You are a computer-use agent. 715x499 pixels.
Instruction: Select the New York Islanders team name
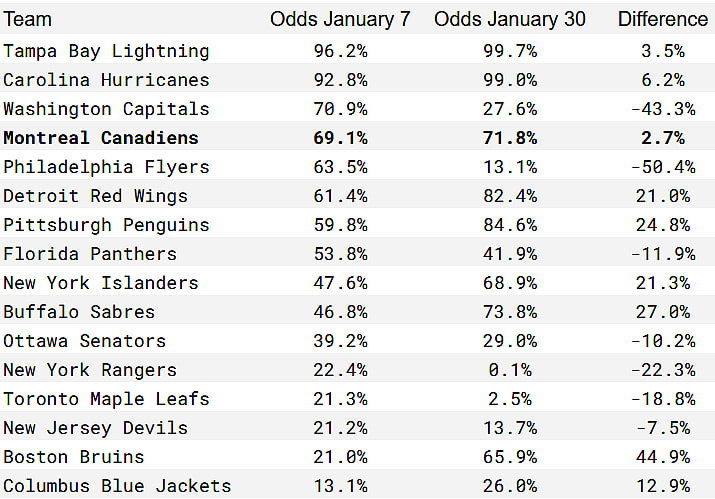101,283
